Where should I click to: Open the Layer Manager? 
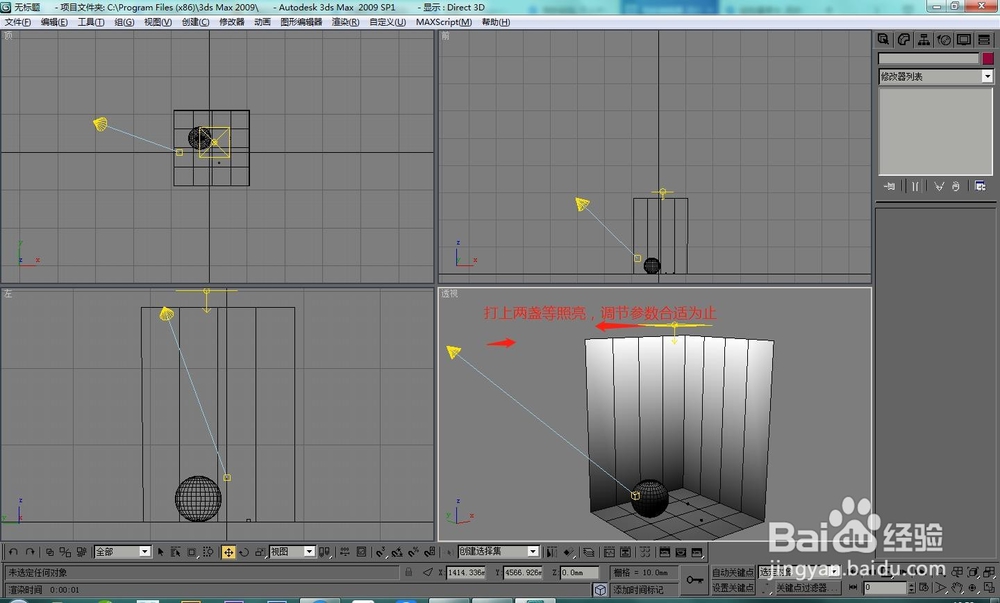coord(589,552)
